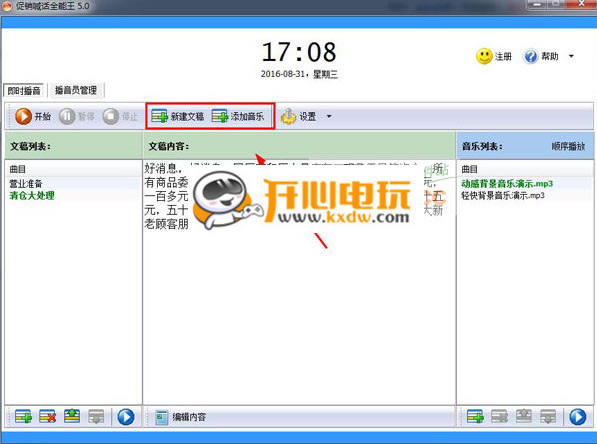Viewport: 597px width, 444px height.
Task: Switch to the 播音员管理 tab
Action: pyautogui.click(x=76, y=90)
